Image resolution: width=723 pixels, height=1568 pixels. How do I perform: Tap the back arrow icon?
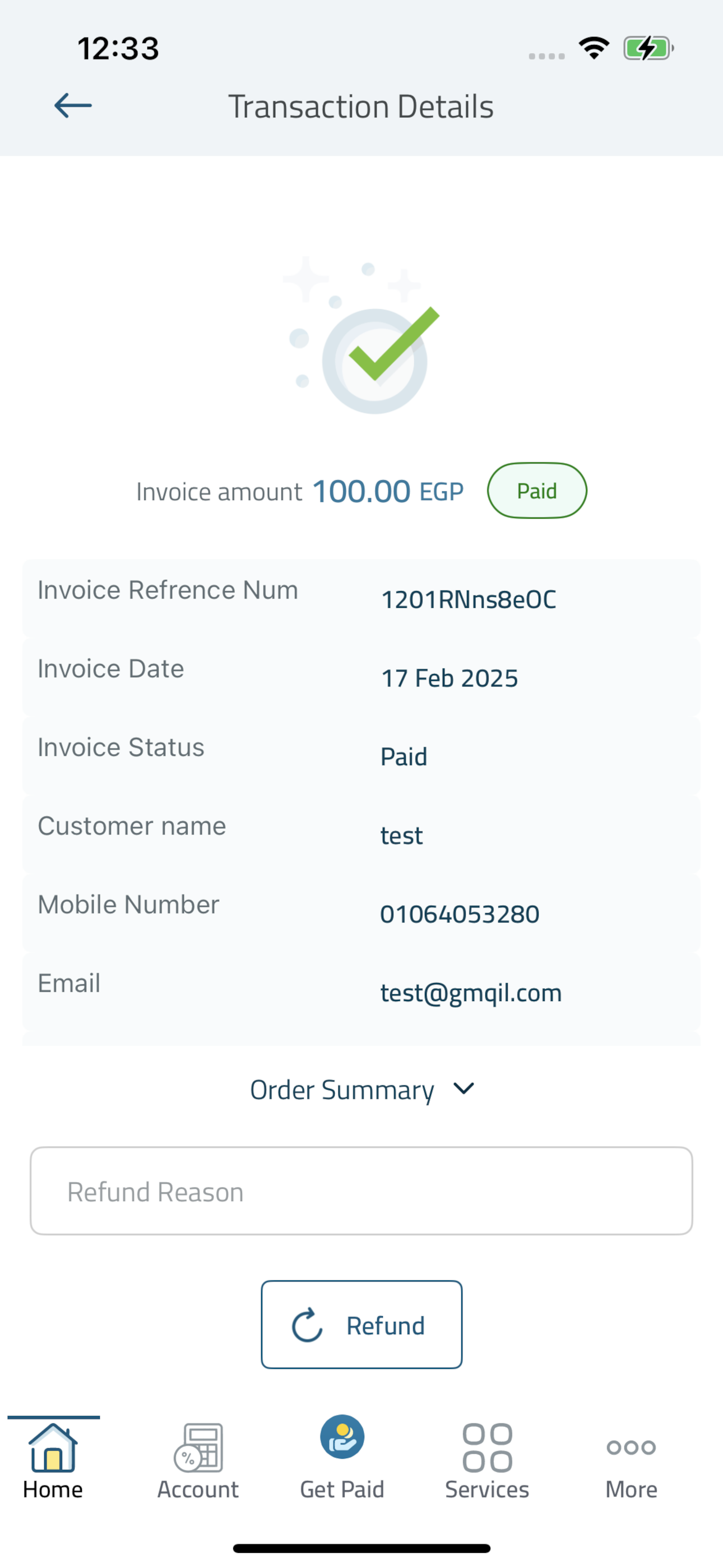[73, 105]
